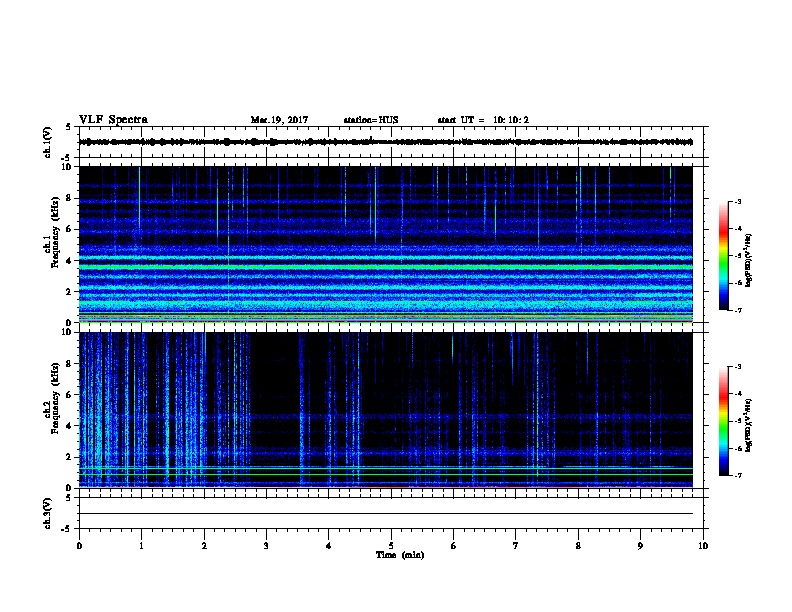Click time axis tick label "2"
This screenshot has height=612, width=792.
point(204,546)
